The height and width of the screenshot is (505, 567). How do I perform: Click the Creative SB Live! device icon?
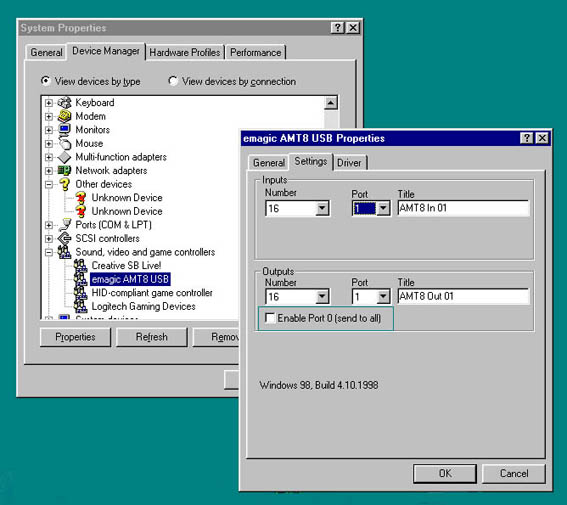81,265
